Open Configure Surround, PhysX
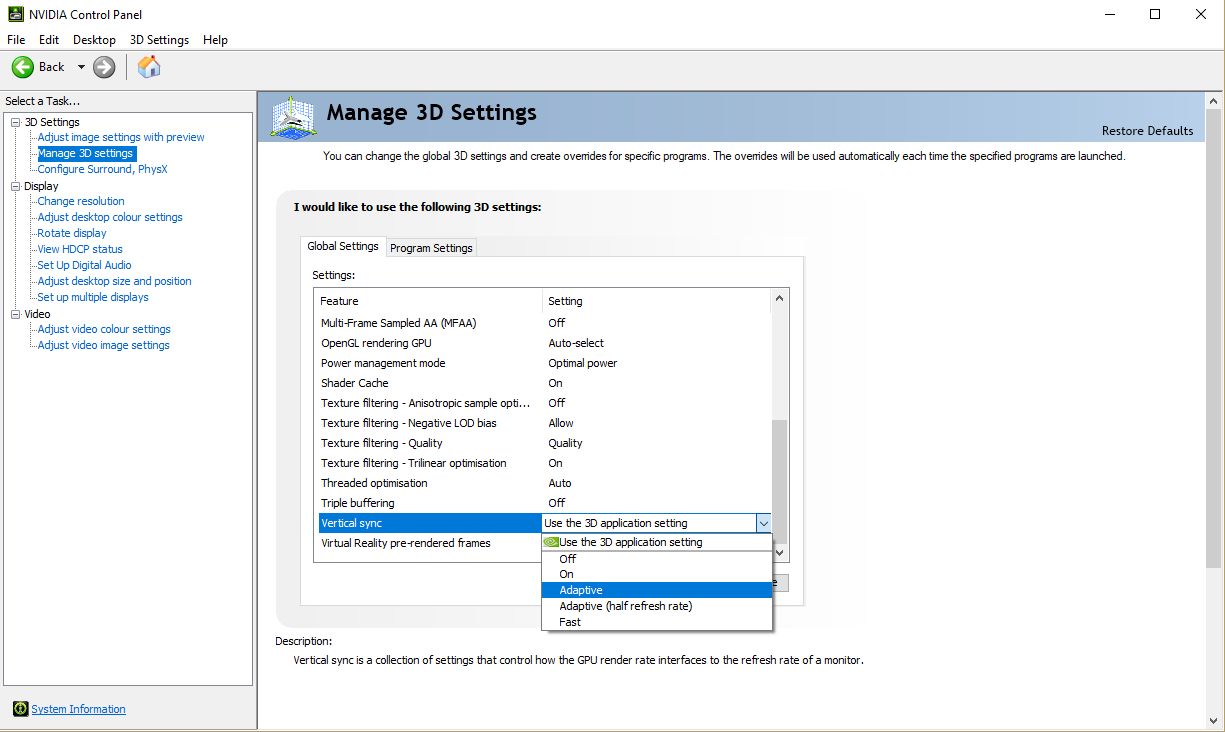The image size is (1225, 732). click(102, 169)
